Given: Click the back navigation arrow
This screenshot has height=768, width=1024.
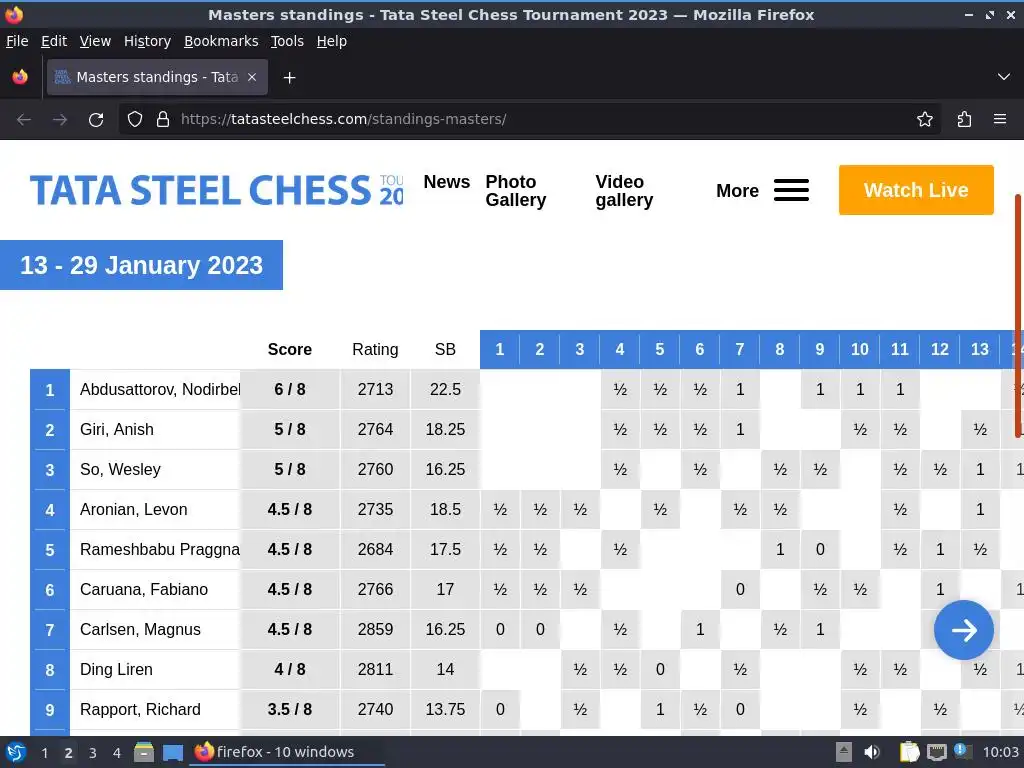Looking at the screenshot, I should (x=24, y=120).
